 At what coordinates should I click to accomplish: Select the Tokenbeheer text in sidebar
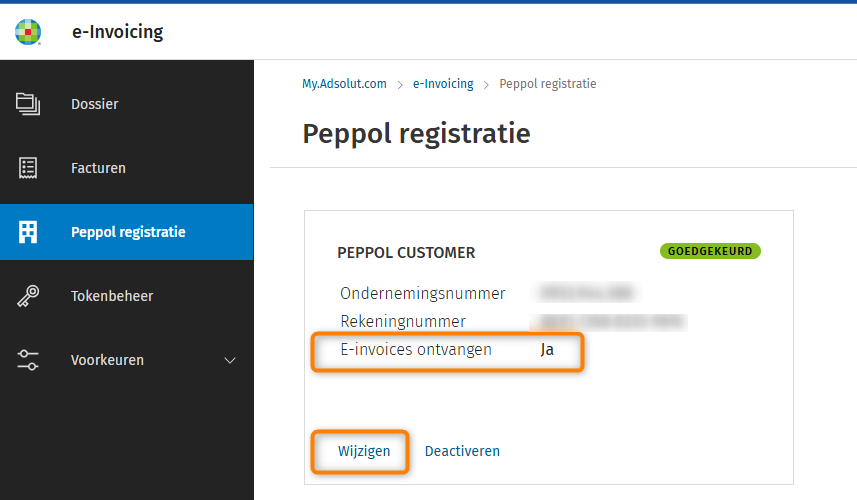click(x=112, y=296)
